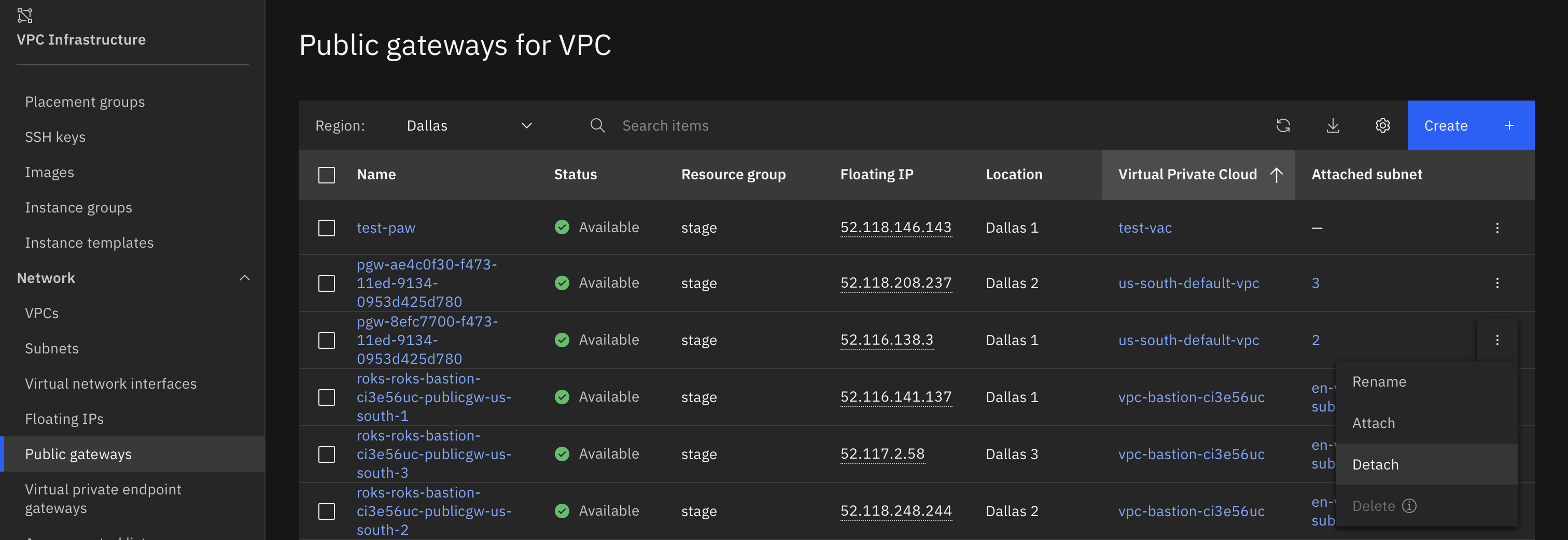The height and width of the screenshot is (540, 1568).
Task: Open roks-bastion publicgw-us-south-3 link
Action: coord(434,454)
